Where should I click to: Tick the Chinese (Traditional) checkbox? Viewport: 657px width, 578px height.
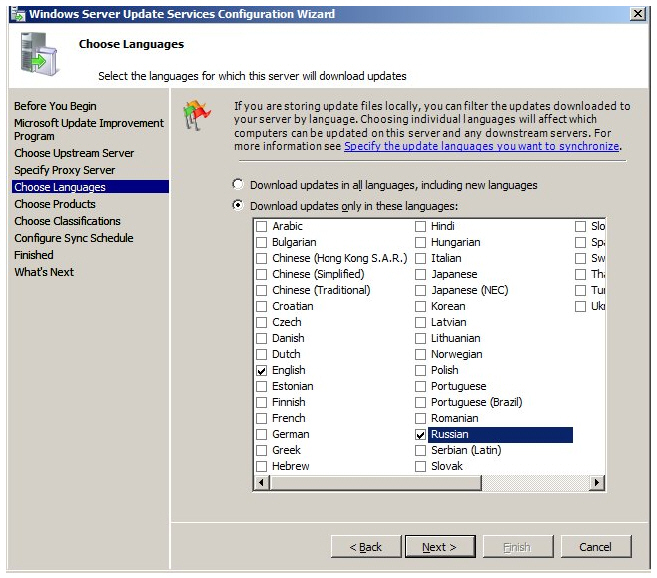(261, 290)
